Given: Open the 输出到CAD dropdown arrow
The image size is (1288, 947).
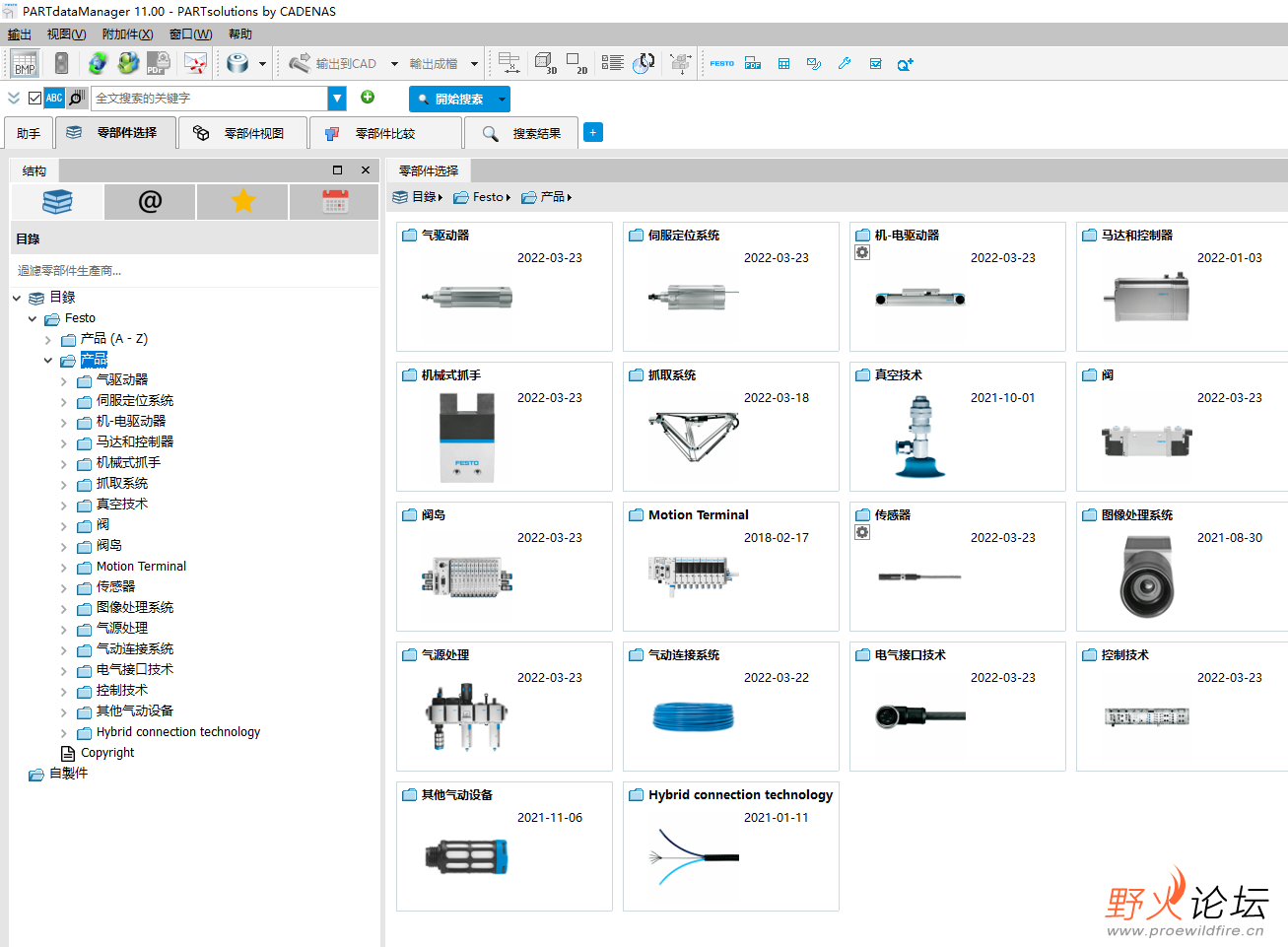Looking at the screenshot, I should [x=394, y=64].
